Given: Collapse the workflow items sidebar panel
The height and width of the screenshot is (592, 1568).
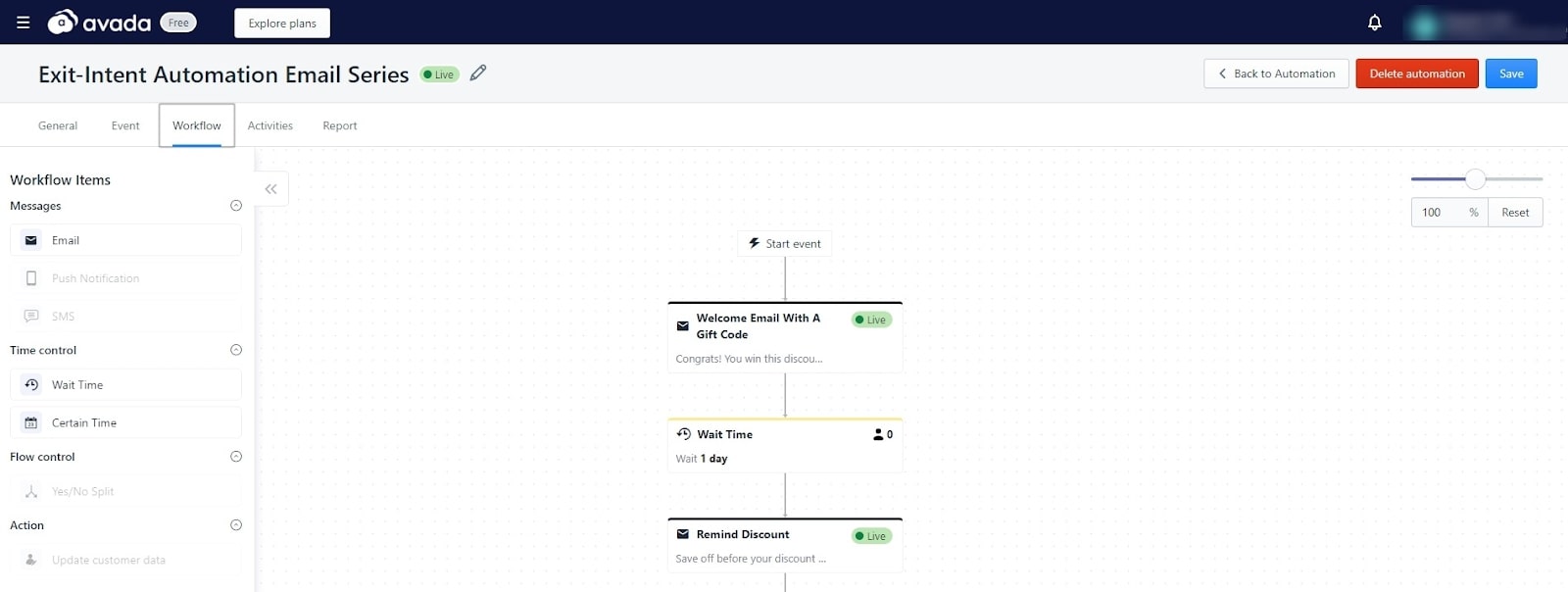Looking at the screenshot, I should click(x=271, y=189).
